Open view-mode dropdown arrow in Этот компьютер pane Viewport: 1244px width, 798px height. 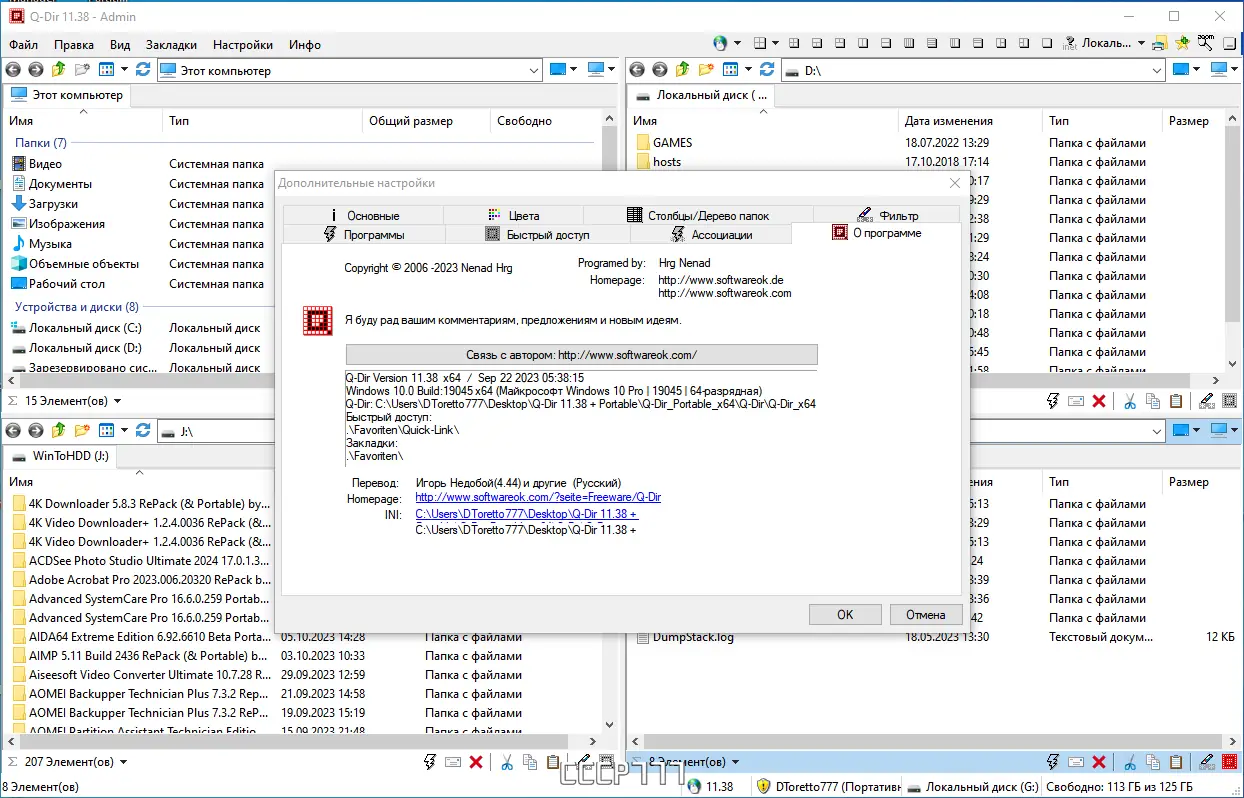pyautogui.click(x=124, y=69)
